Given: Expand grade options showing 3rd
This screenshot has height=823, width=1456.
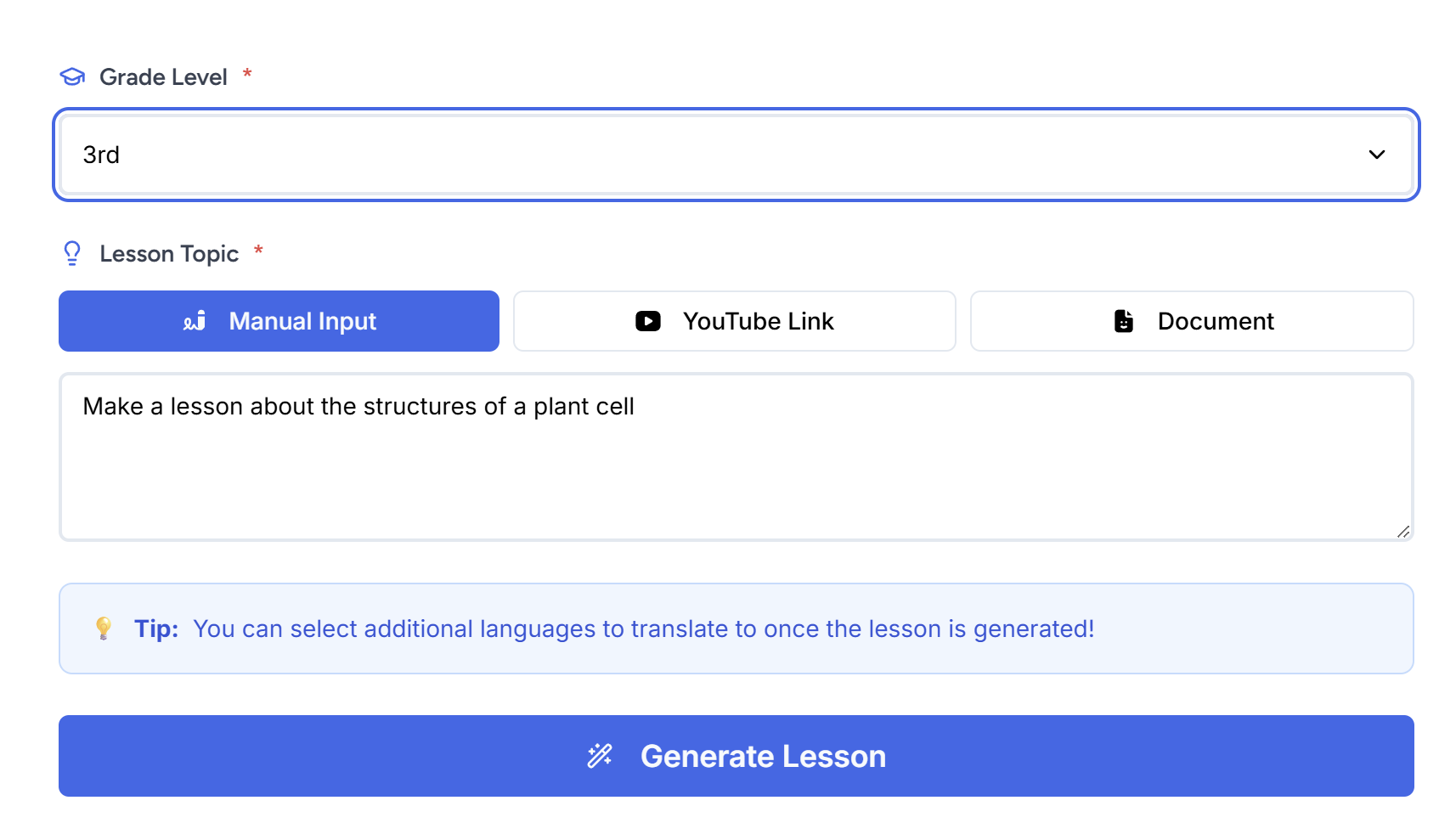Looking at the screenshot, I should (735, 155).
